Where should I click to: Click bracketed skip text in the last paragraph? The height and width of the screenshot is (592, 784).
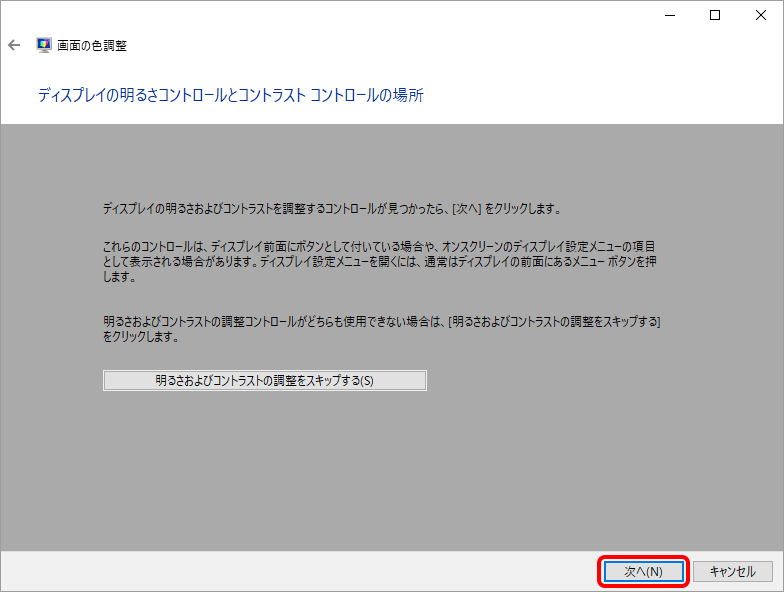(555, 321)
